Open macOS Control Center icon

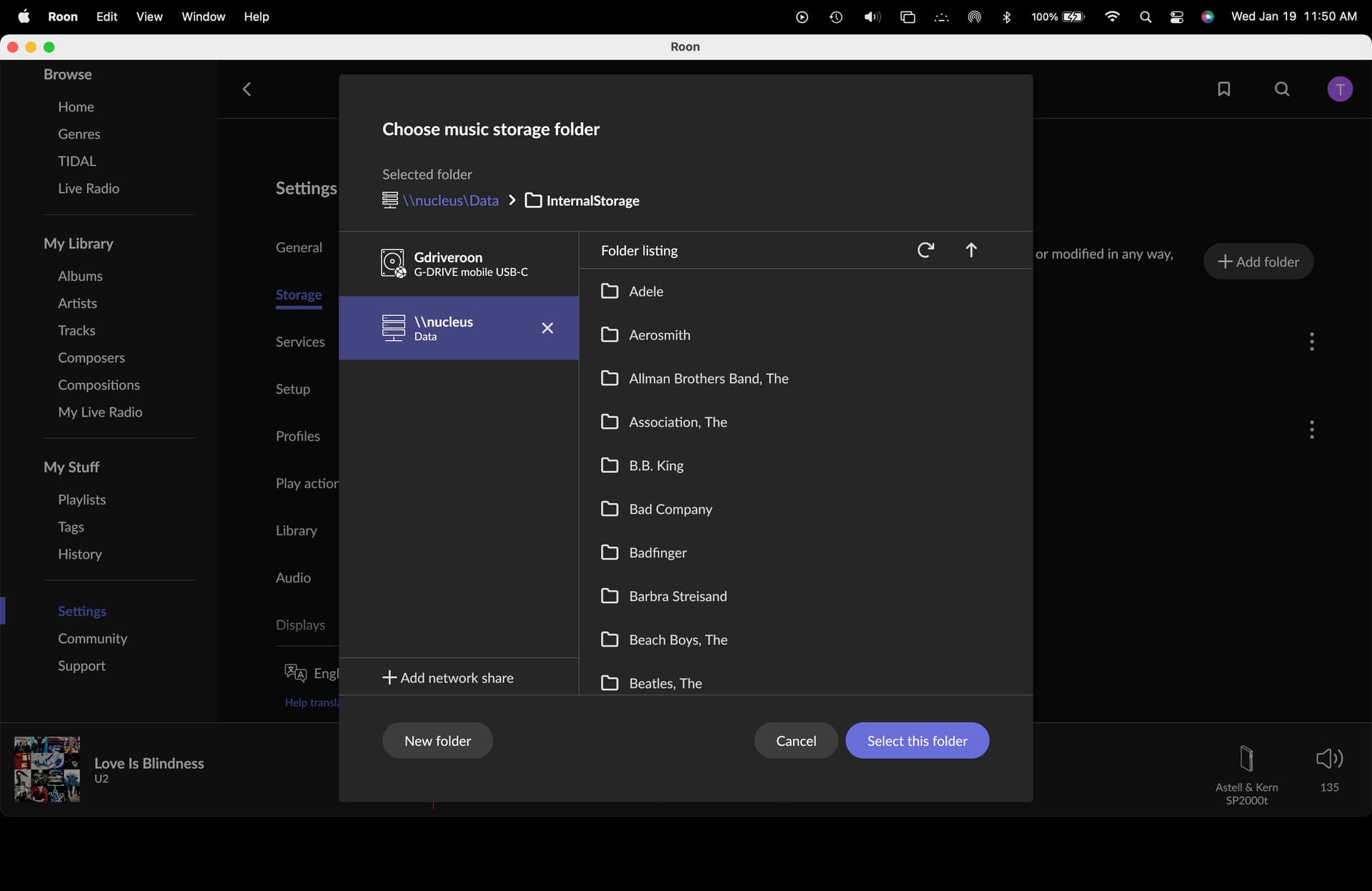point(1177,16)
